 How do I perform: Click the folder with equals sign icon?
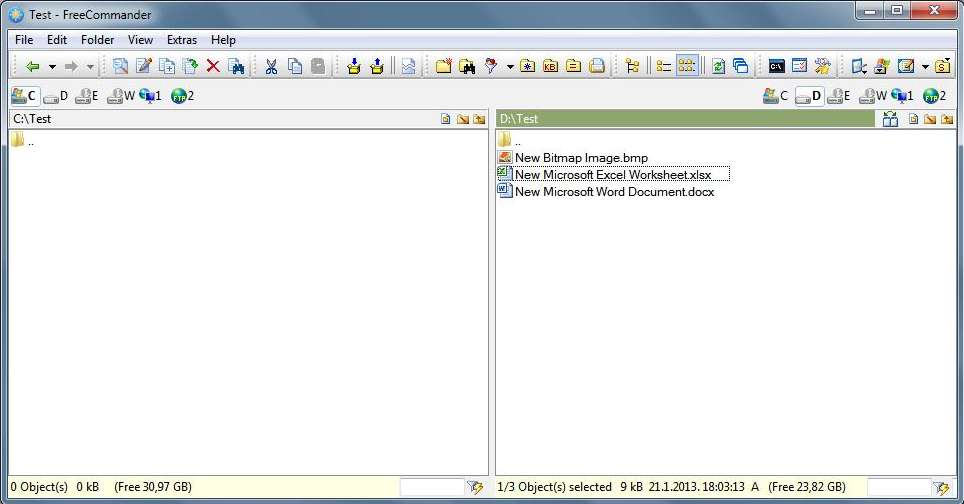[574, 66]
